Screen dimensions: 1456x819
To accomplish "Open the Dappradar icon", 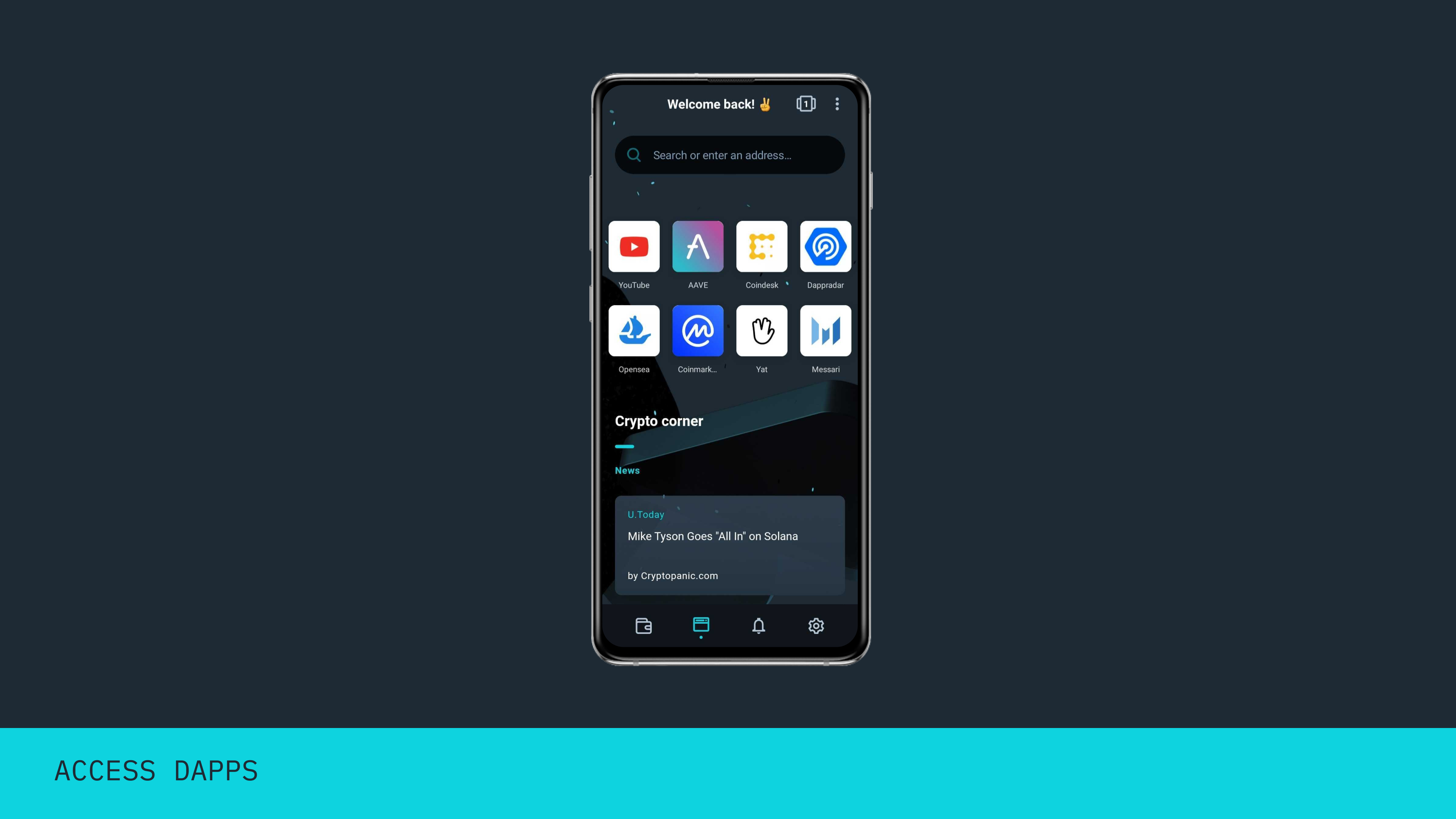I will [x=825, y=246].
